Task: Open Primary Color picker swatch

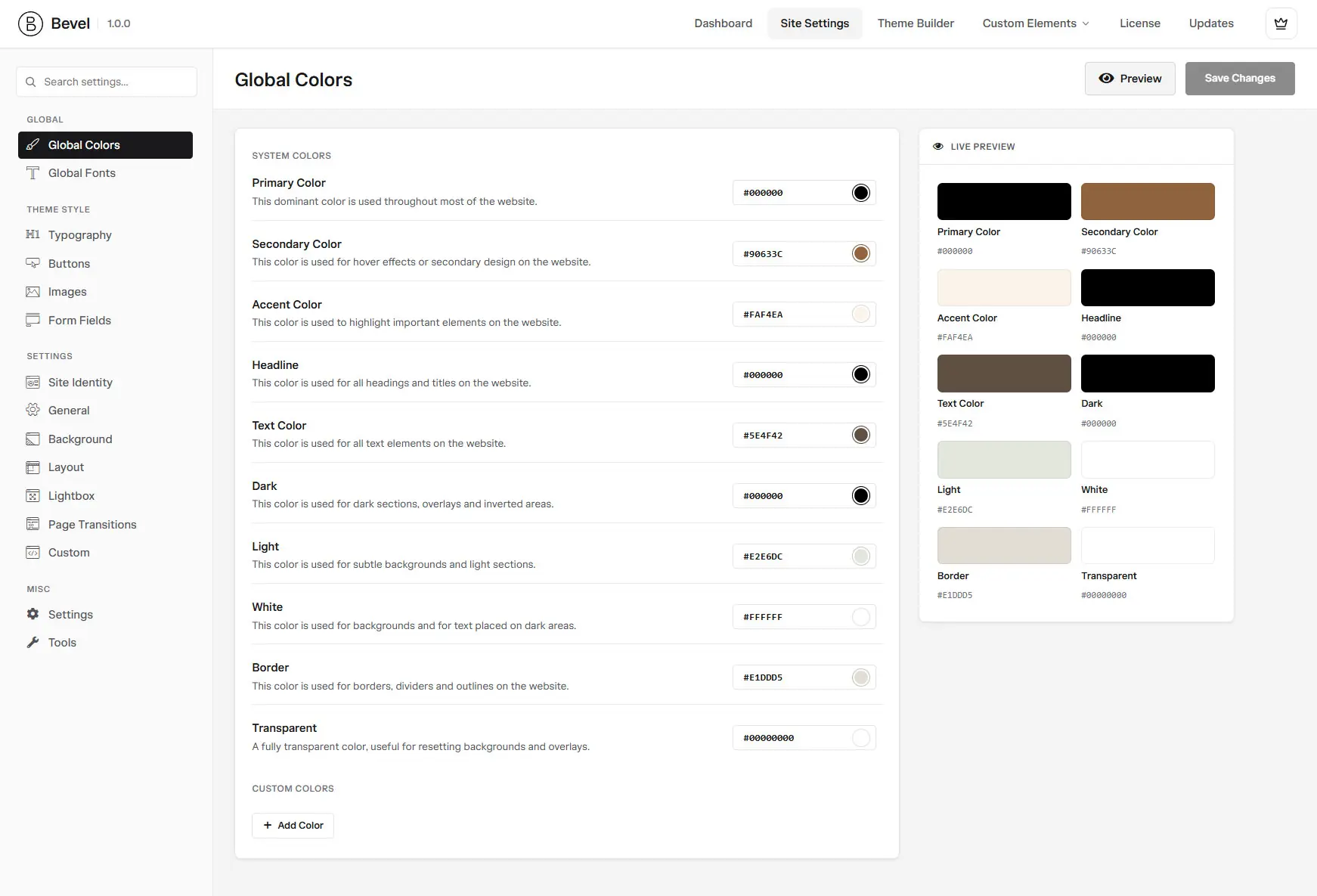Action: tap(861, 193)
